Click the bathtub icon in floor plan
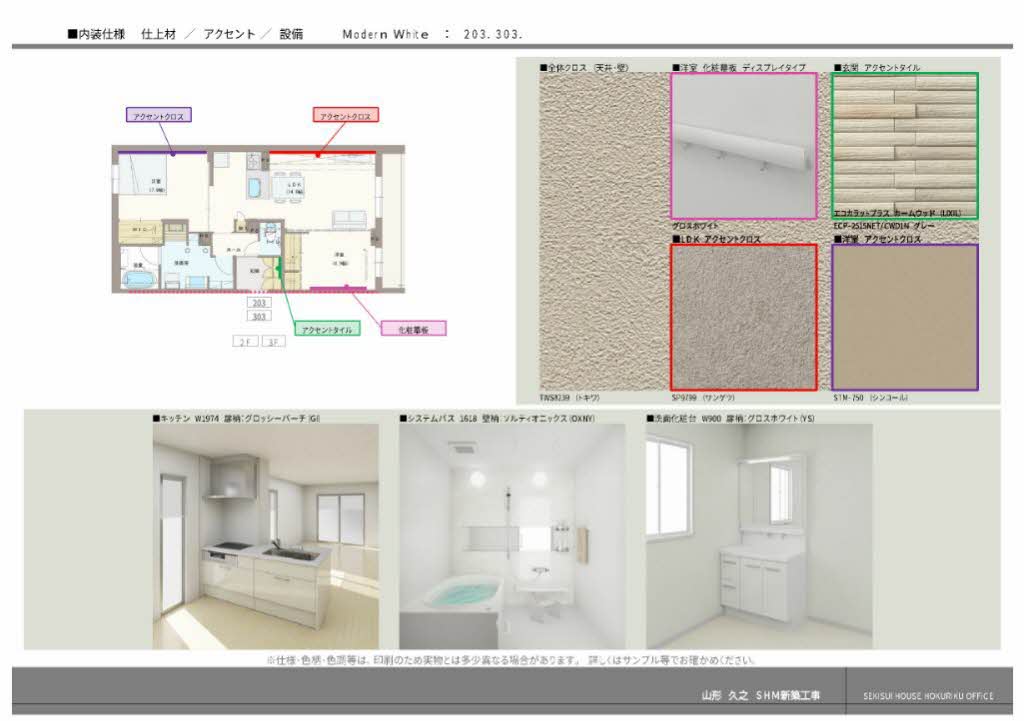1024x721 pixels. pyautogui.click(x=139, y=278)
